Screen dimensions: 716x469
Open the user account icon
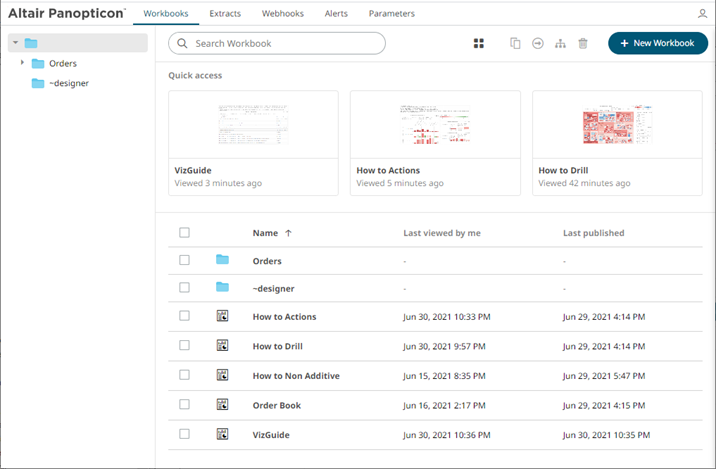tap(702, 14)
